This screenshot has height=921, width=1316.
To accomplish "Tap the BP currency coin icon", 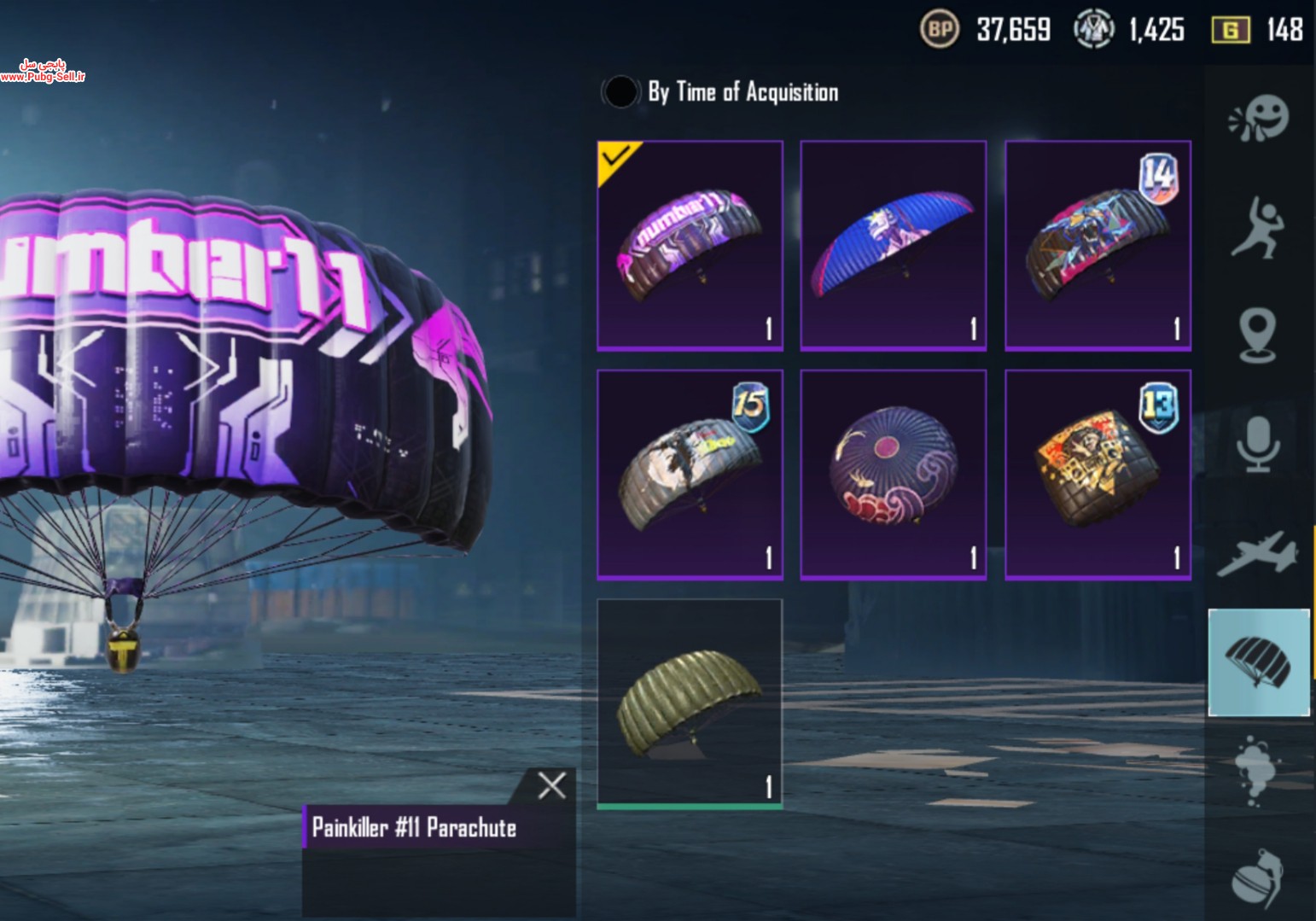I will point(940,30).
